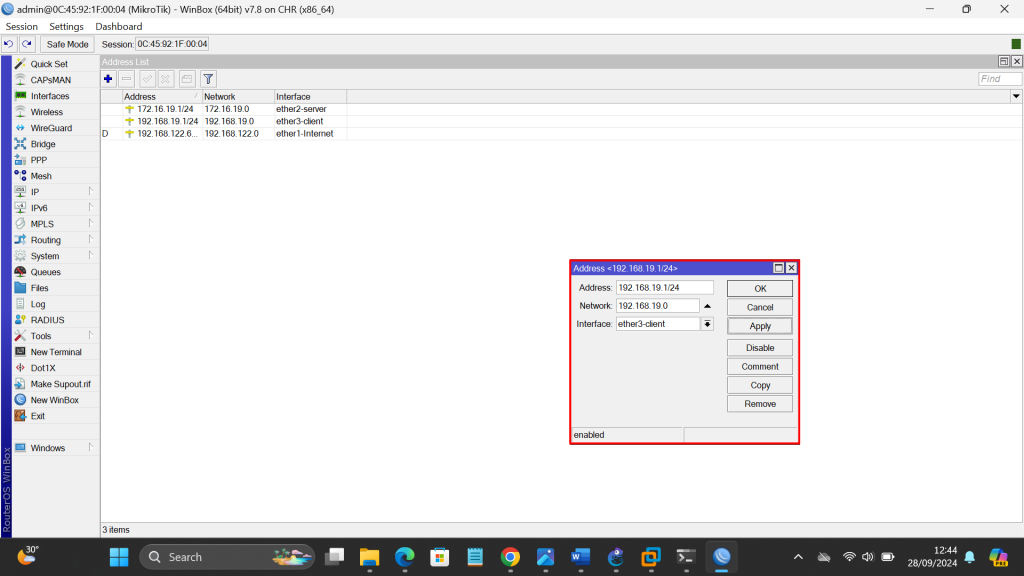This screenshot has width=1024, height=576.
Task: Toggle the Safe Mode button
Action: [x=68, y=44]
